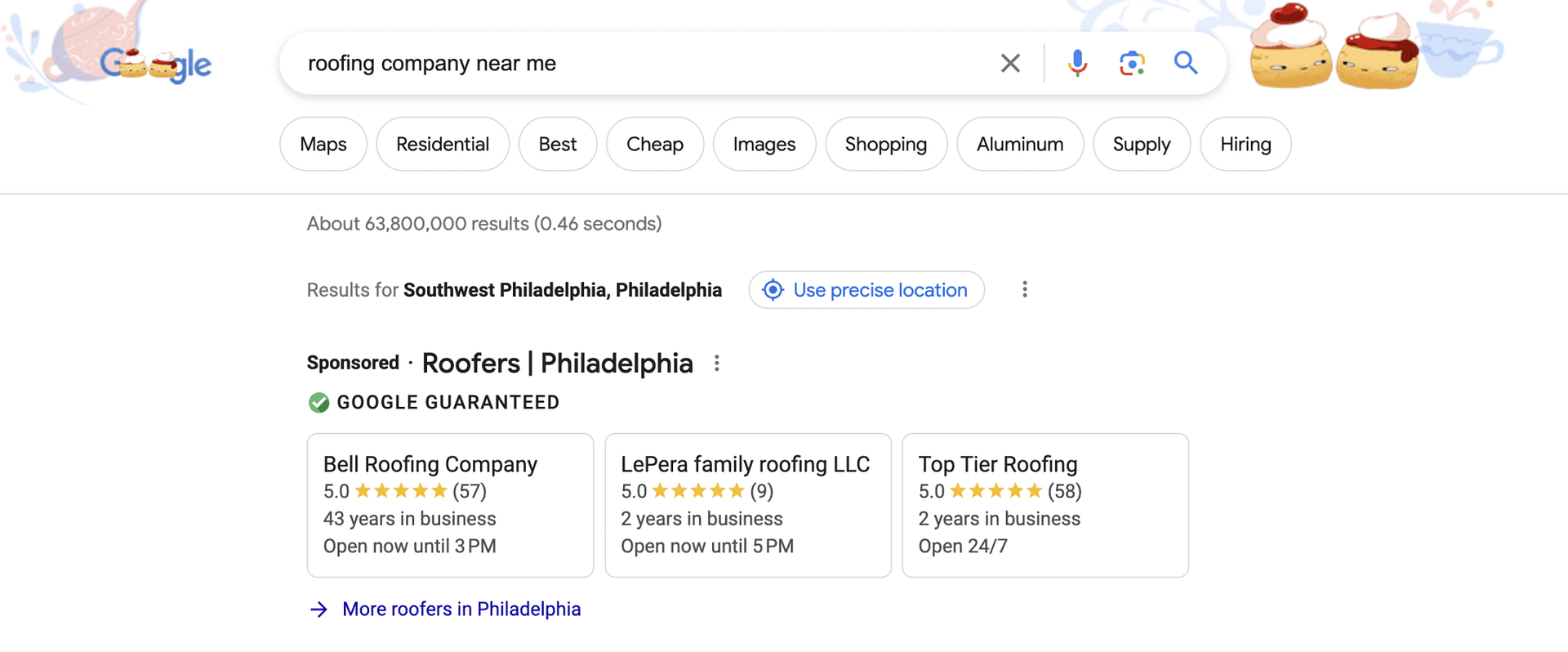Click the arrow icon next to More roofers
Viewport: 1568px width, 652px height.
(318, 609)
